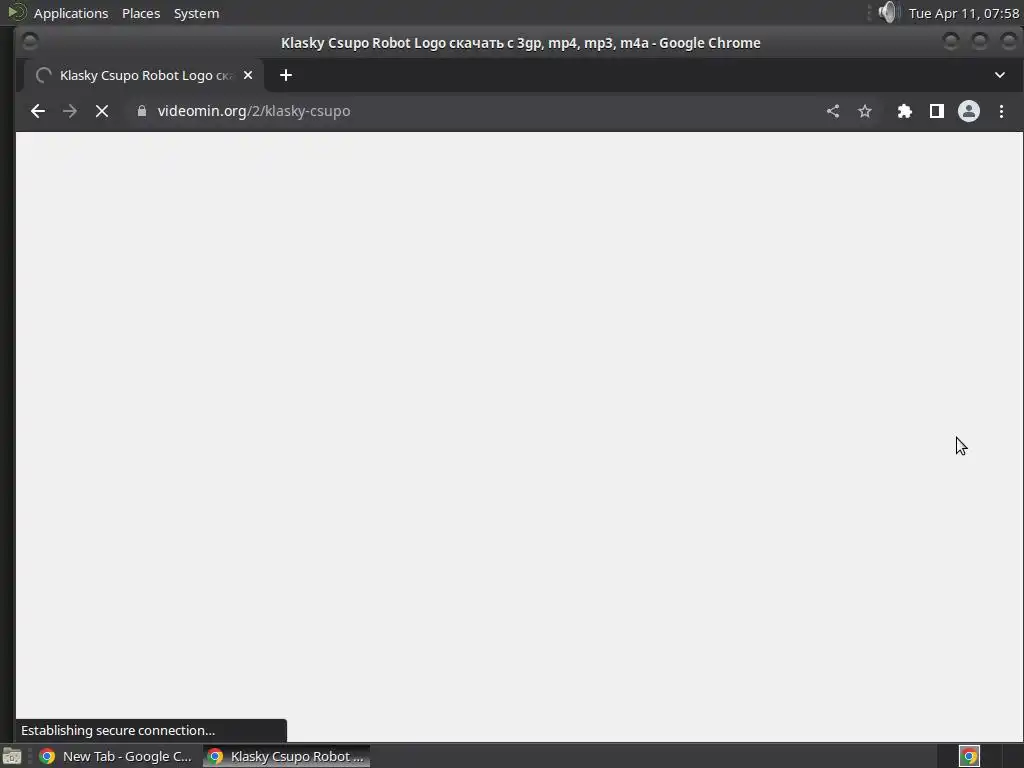Screen dimensions: 1024x768
Task: Click the Establishing secure connection status
Action: point(151,730)
